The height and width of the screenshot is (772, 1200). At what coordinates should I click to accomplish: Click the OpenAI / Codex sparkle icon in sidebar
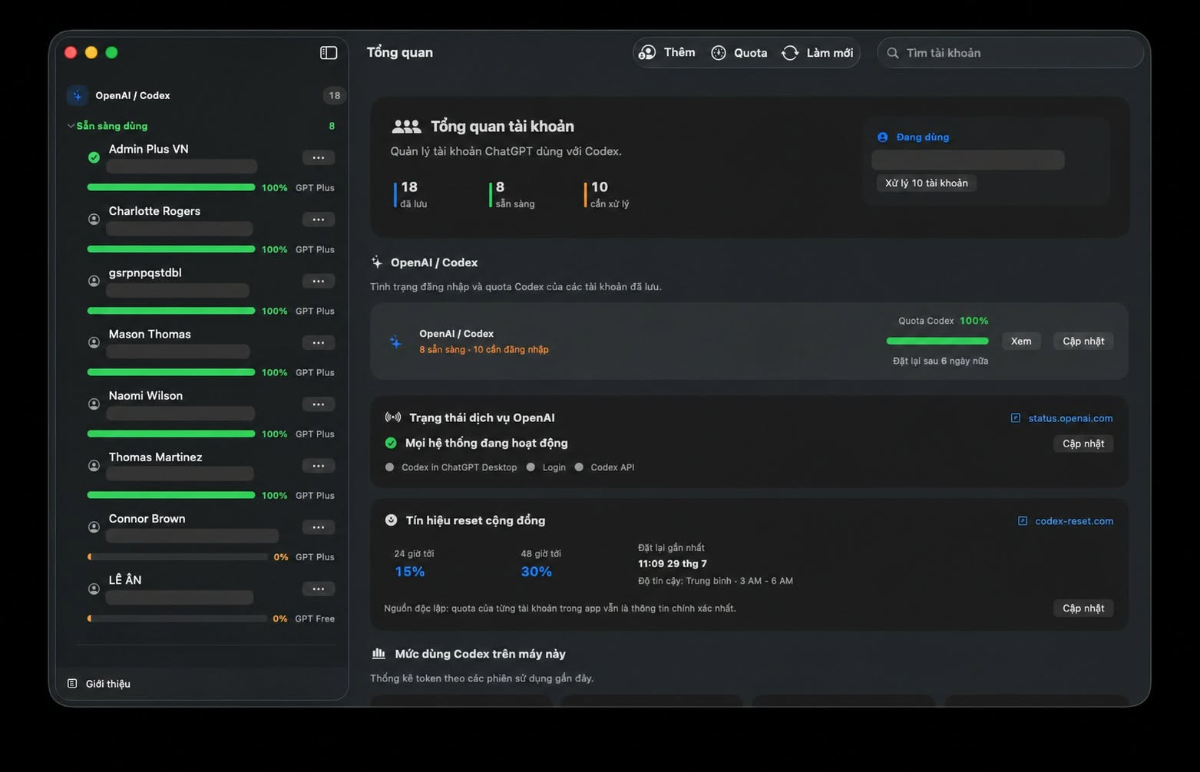77,96
